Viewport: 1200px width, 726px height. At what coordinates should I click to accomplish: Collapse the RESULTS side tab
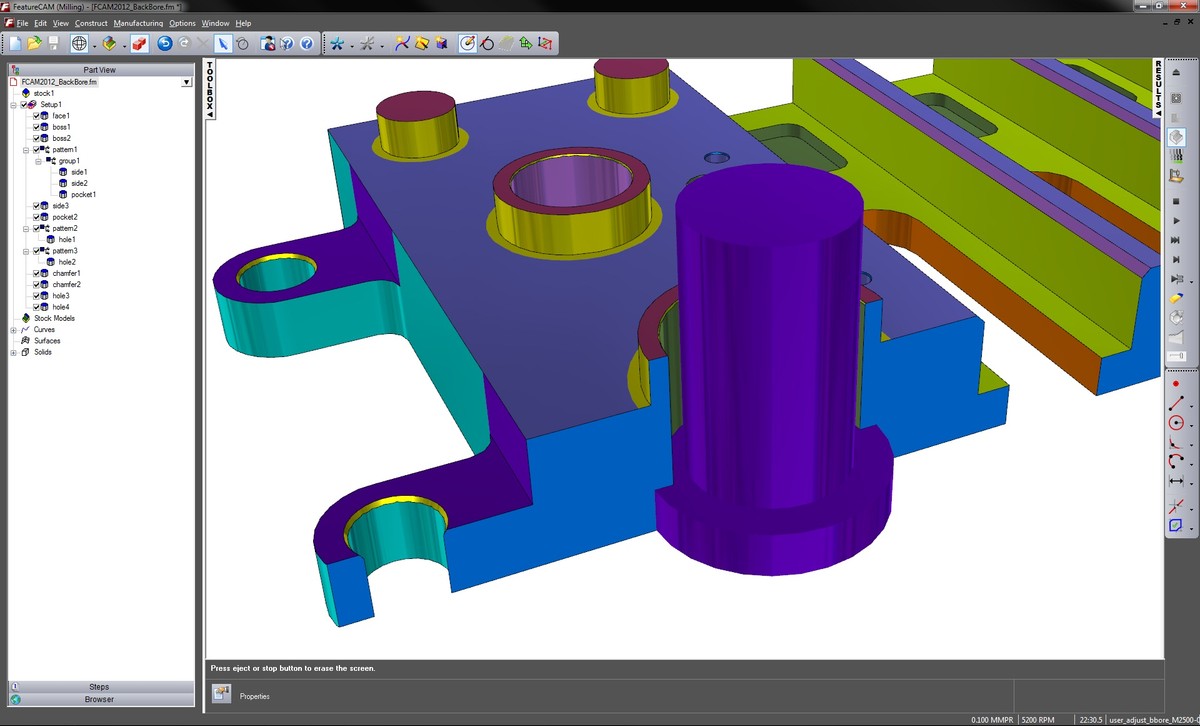tap(1159, 86)
